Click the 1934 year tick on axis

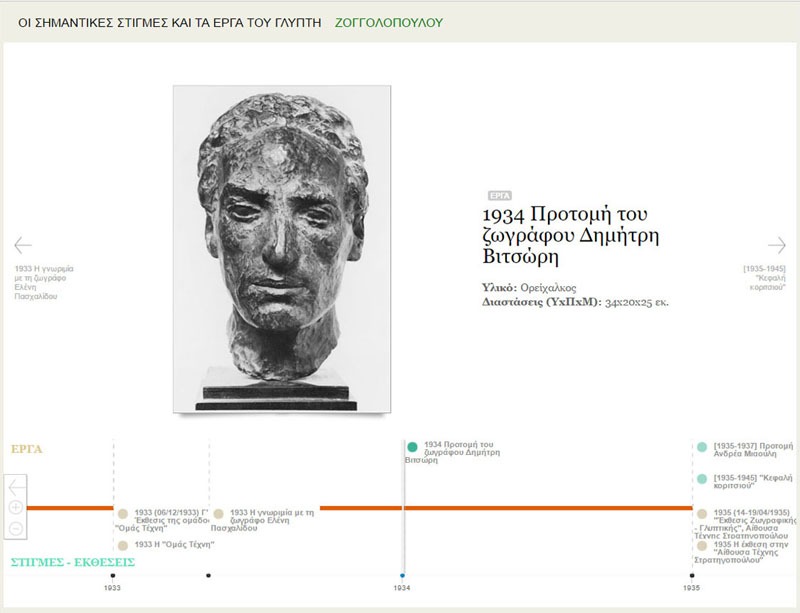[x=402, y=576]
